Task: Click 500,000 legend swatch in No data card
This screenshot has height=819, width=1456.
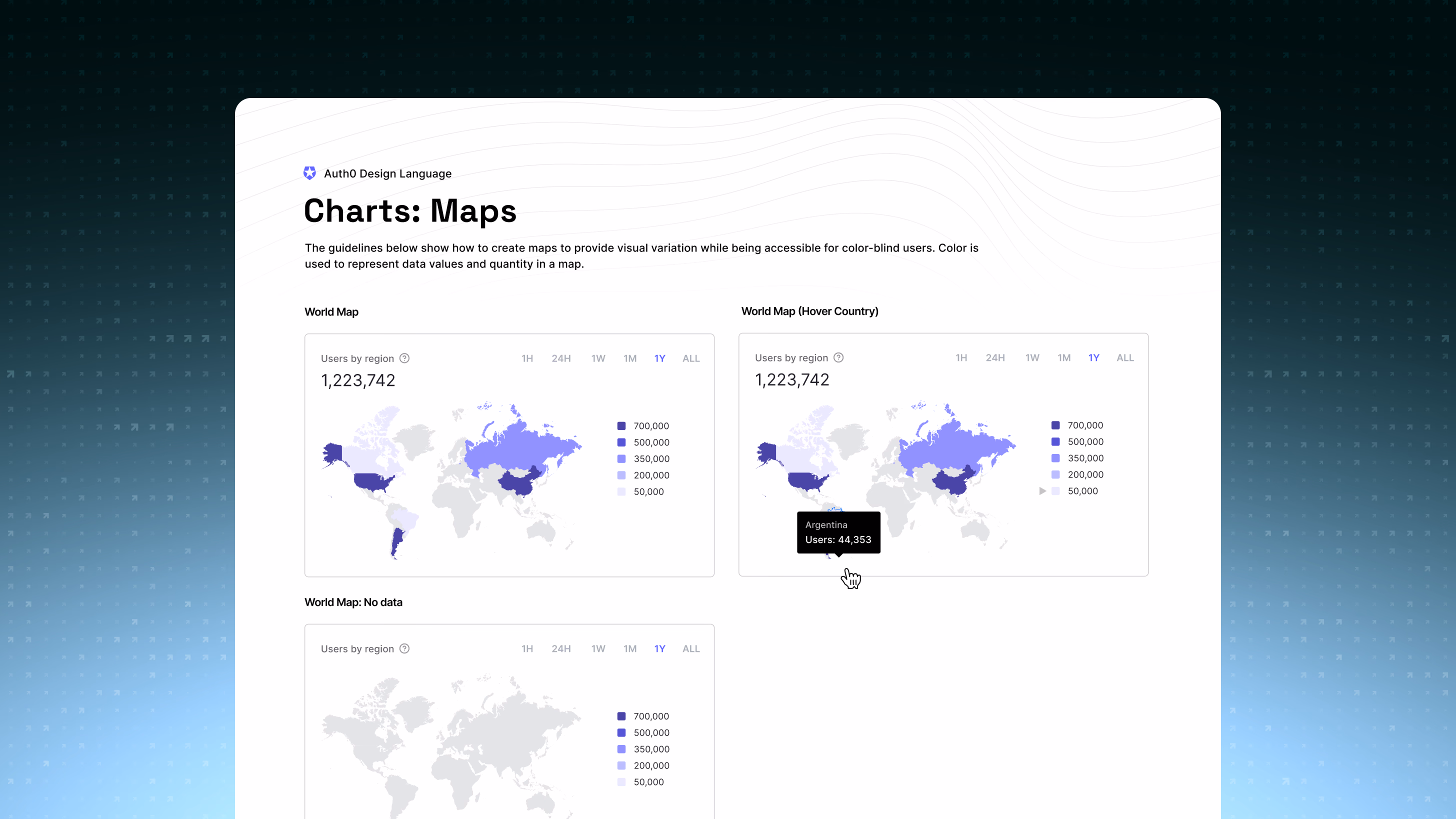Action: point(621,733)
